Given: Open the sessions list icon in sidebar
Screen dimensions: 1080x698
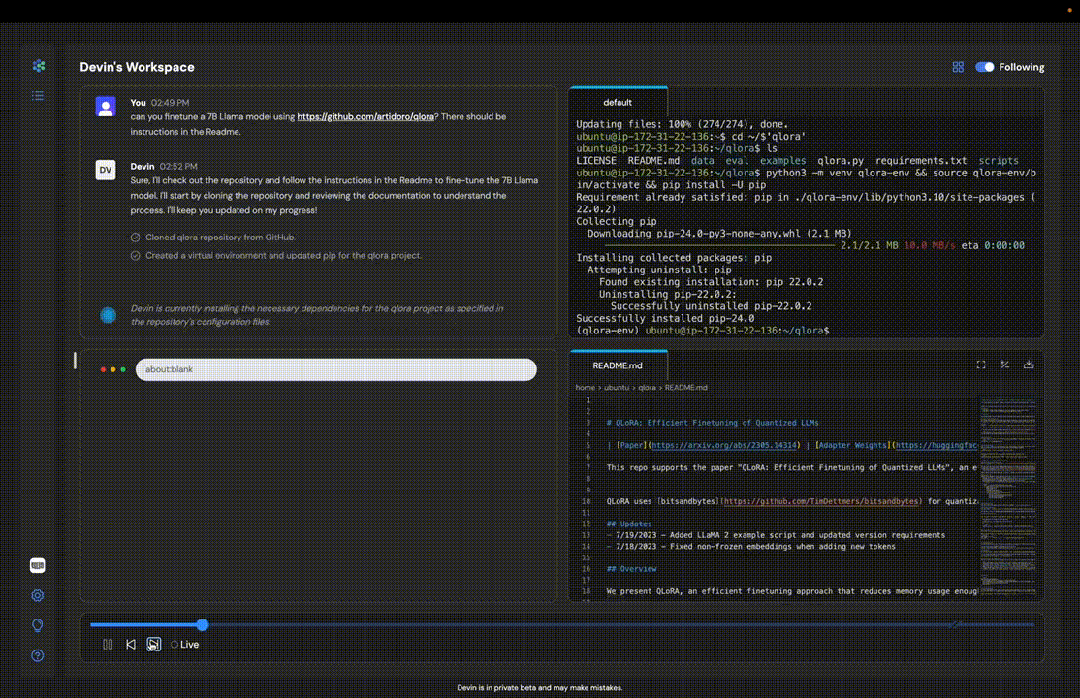Looking at the screenshot, I should 38,96.
